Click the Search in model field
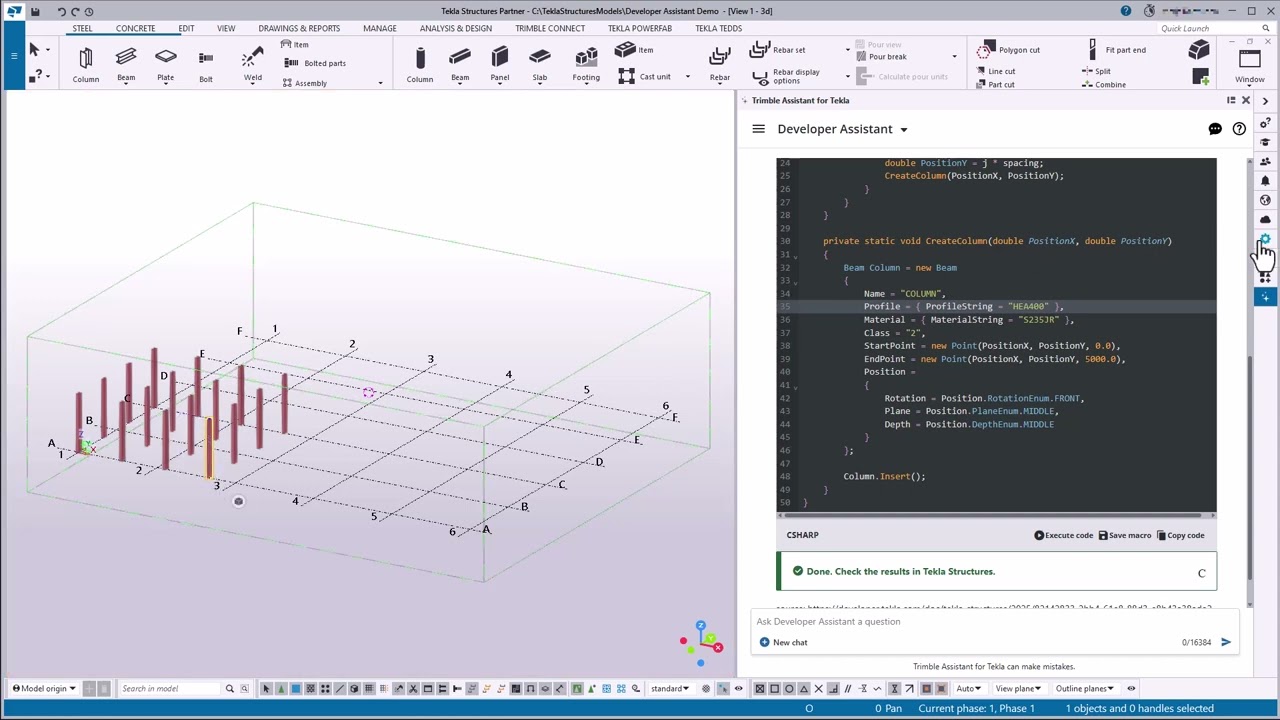 point(169,688)
